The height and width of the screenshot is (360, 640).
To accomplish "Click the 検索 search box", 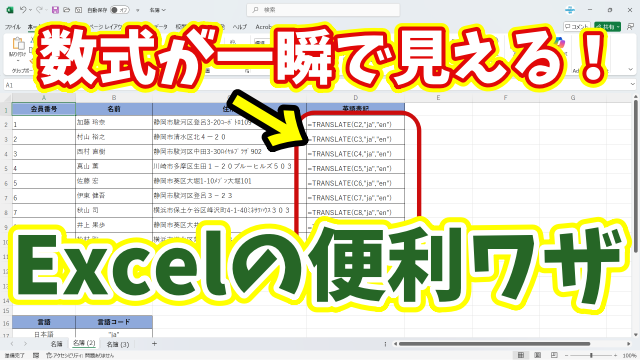I will [x=323, y=10].
